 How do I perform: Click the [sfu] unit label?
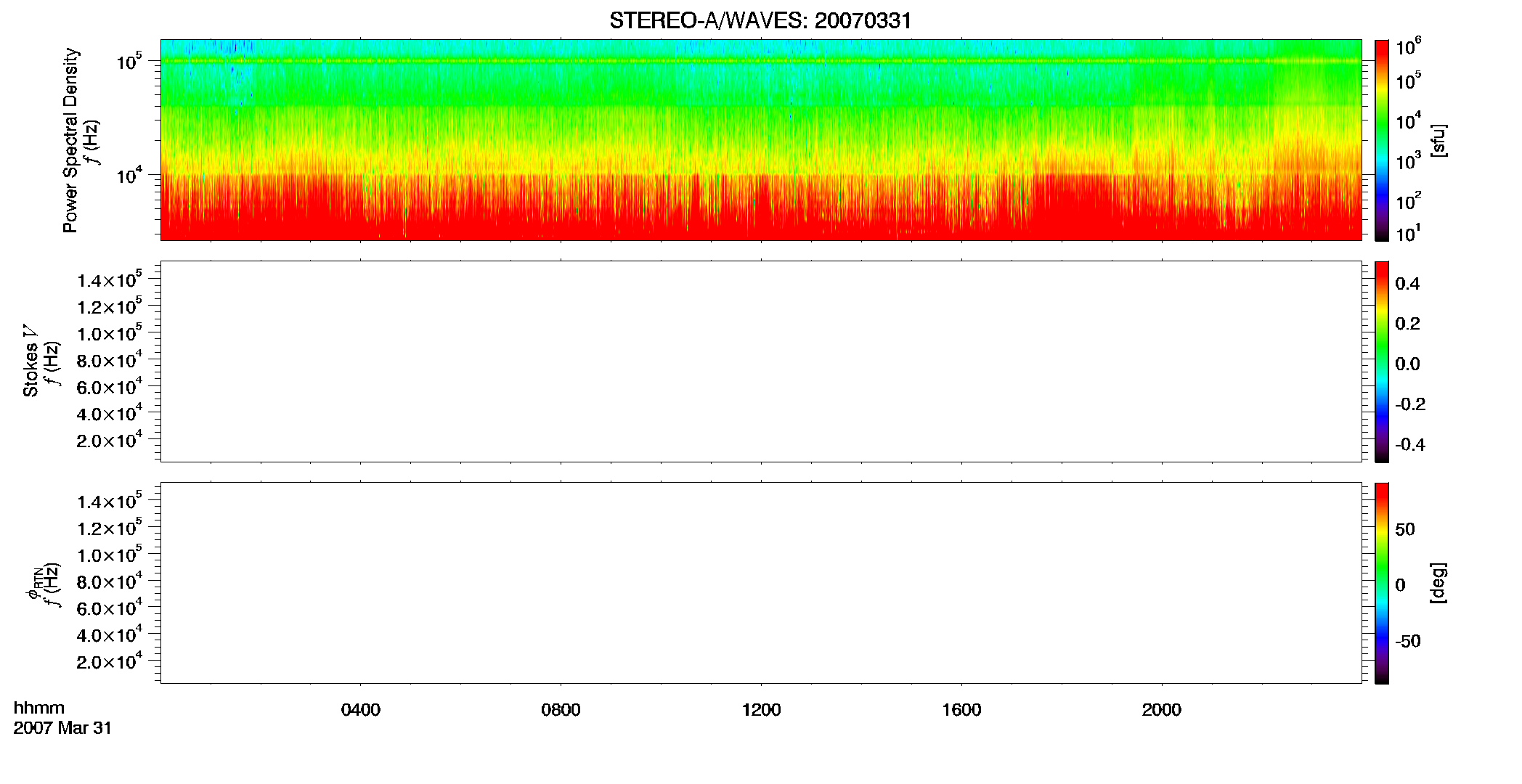[1438, 141]
